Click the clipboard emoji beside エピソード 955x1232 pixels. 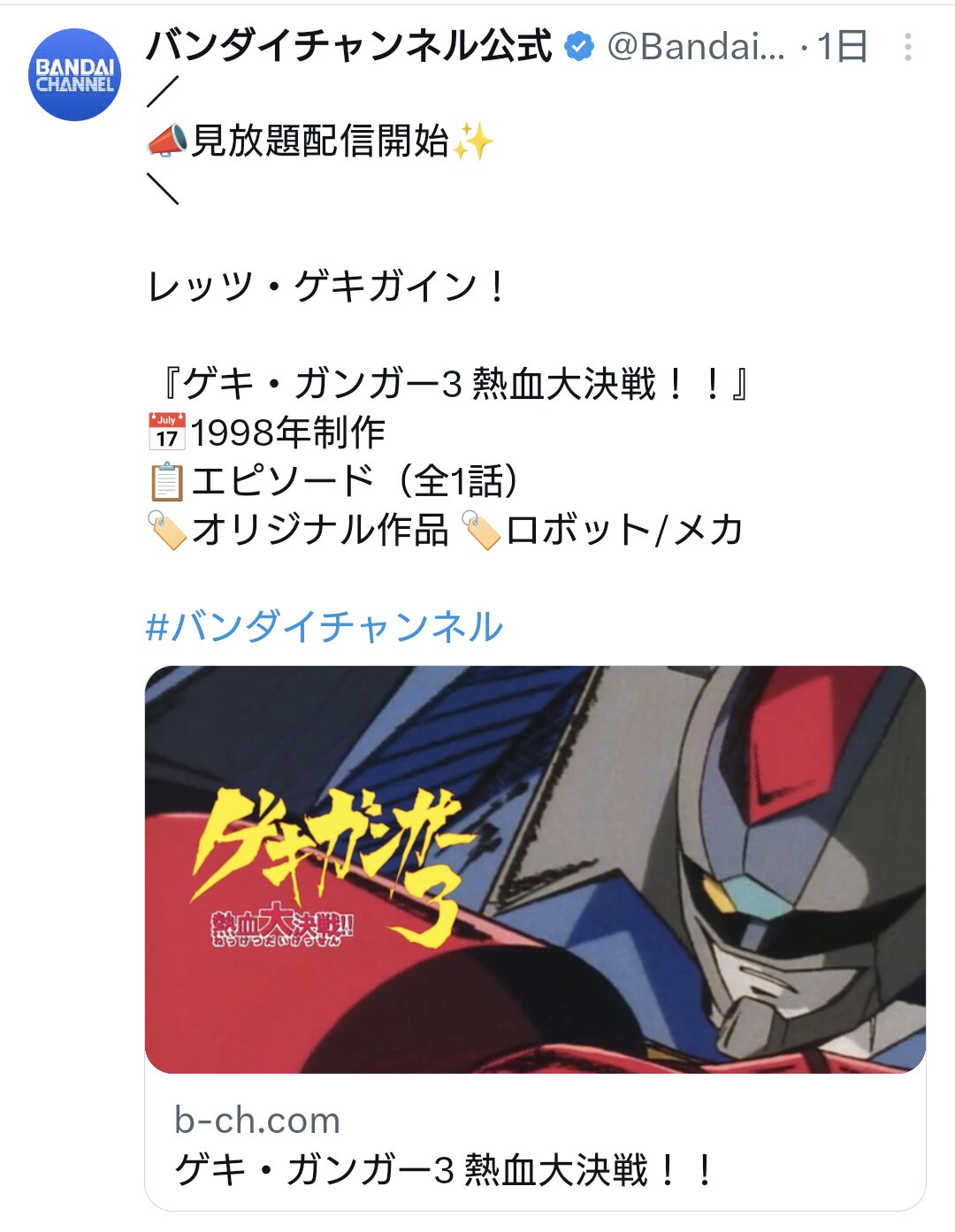(x=167, y=481)
